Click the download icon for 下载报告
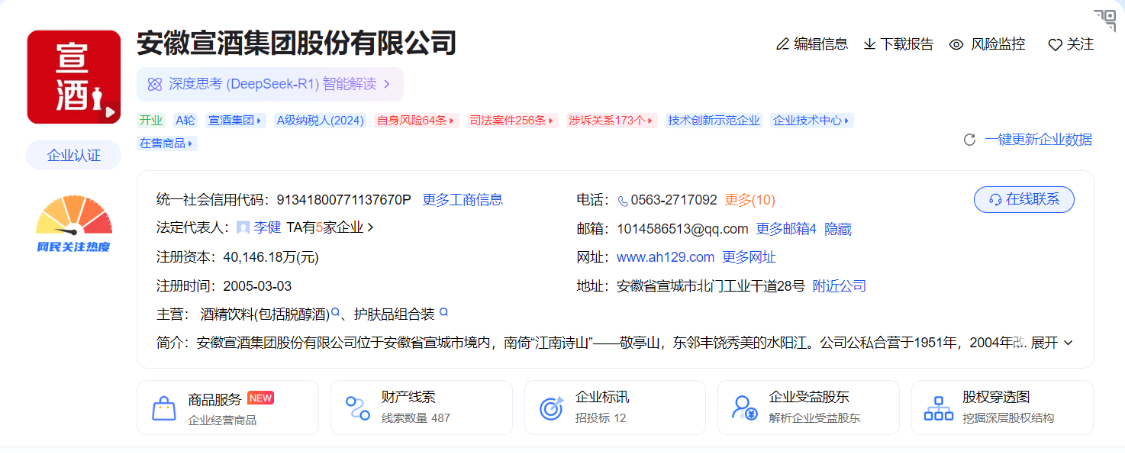Image resolution: width=1125 pixels, height=453 pixels. tap(869, 44)
